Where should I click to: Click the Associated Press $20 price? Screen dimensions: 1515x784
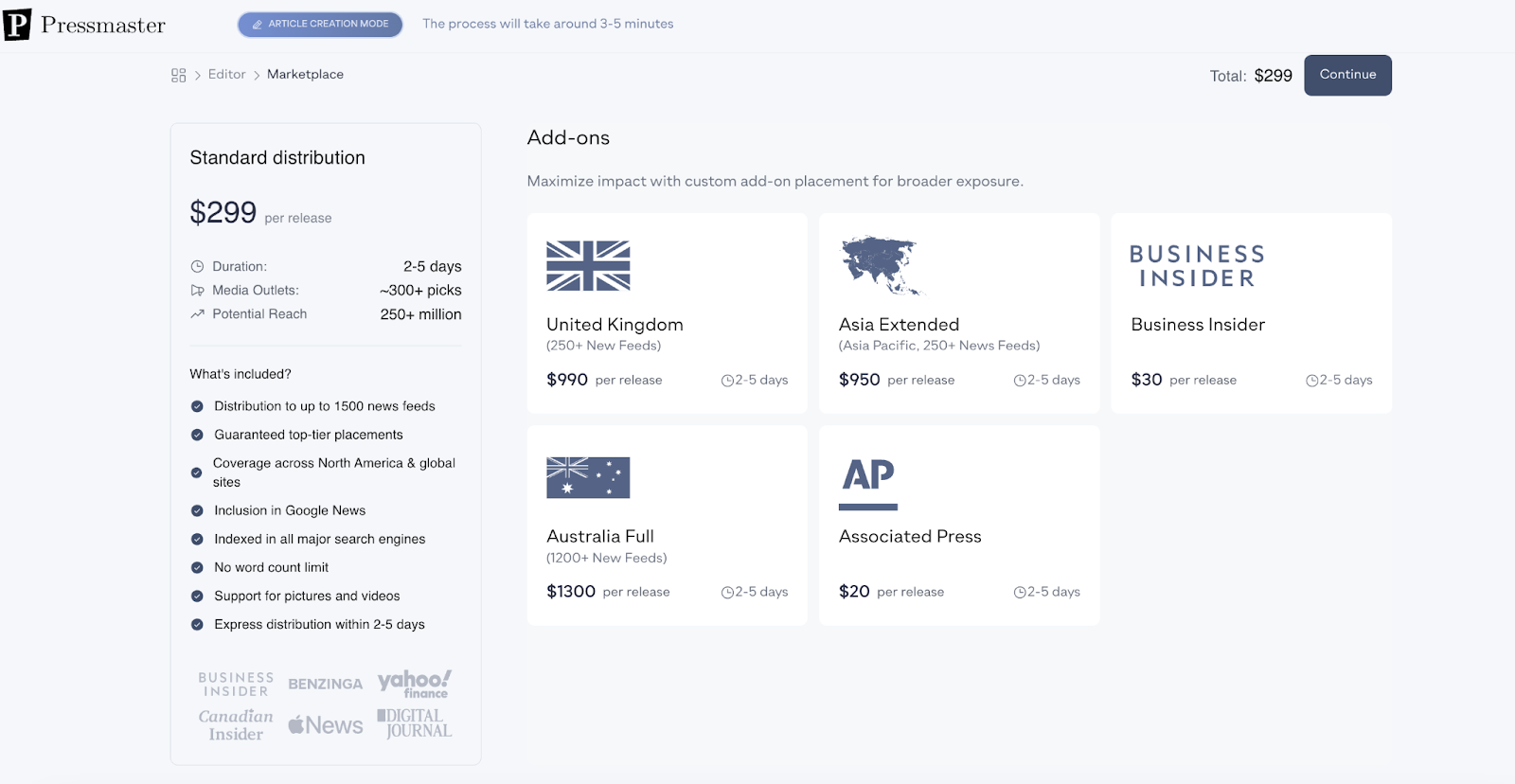pyautogui.click(x=854, y=592)
